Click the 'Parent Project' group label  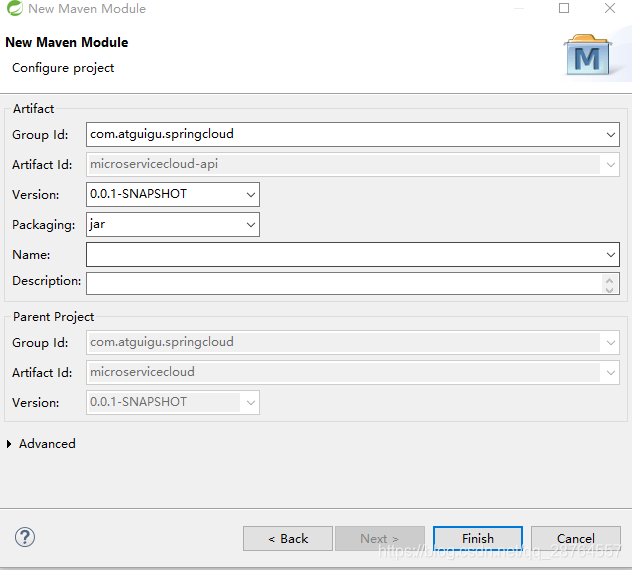pos(53,317)
